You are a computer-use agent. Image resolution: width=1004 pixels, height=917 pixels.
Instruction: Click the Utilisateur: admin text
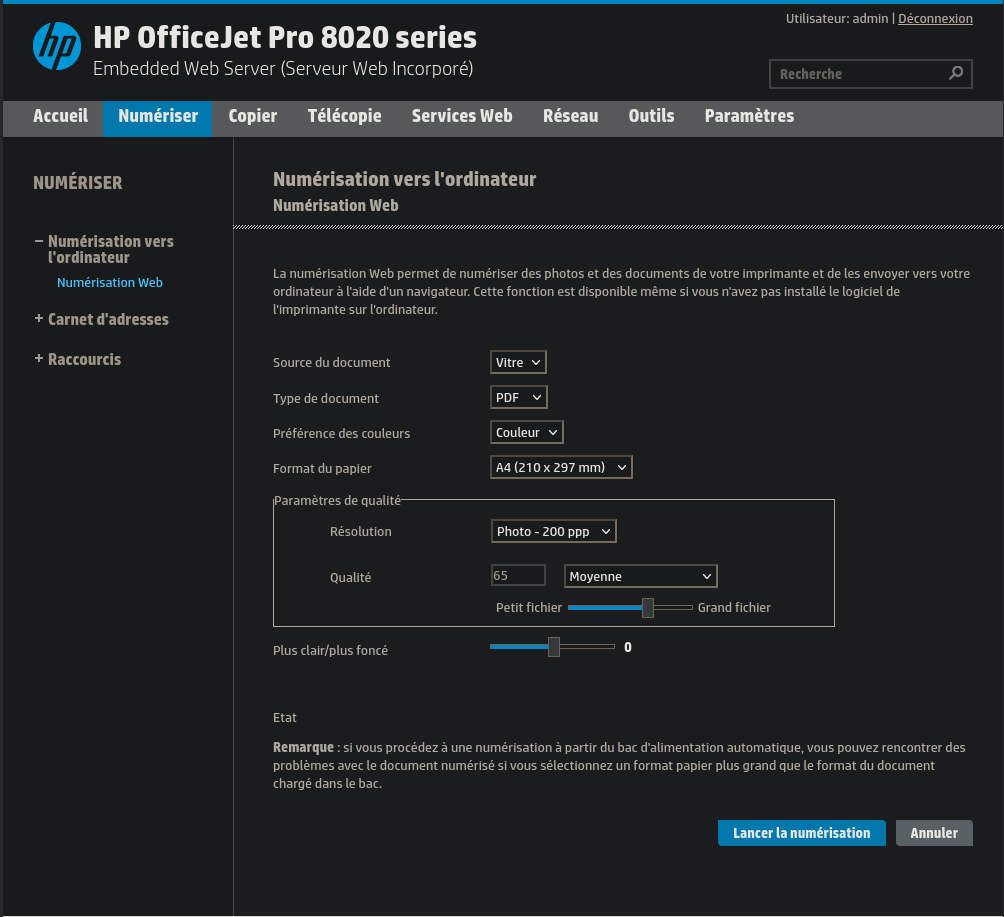[837, 19]
